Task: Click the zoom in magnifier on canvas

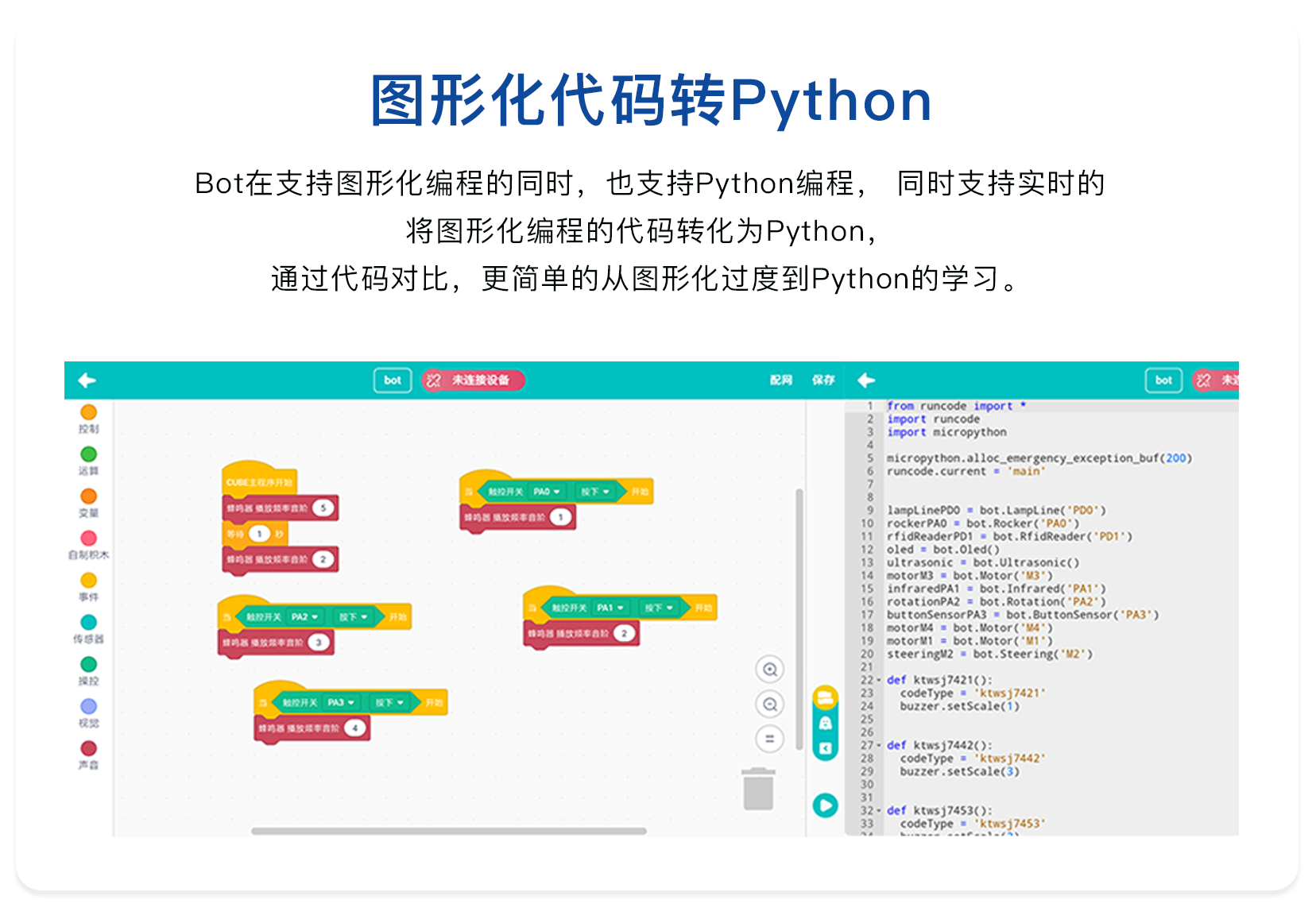Action: [769, 670]
